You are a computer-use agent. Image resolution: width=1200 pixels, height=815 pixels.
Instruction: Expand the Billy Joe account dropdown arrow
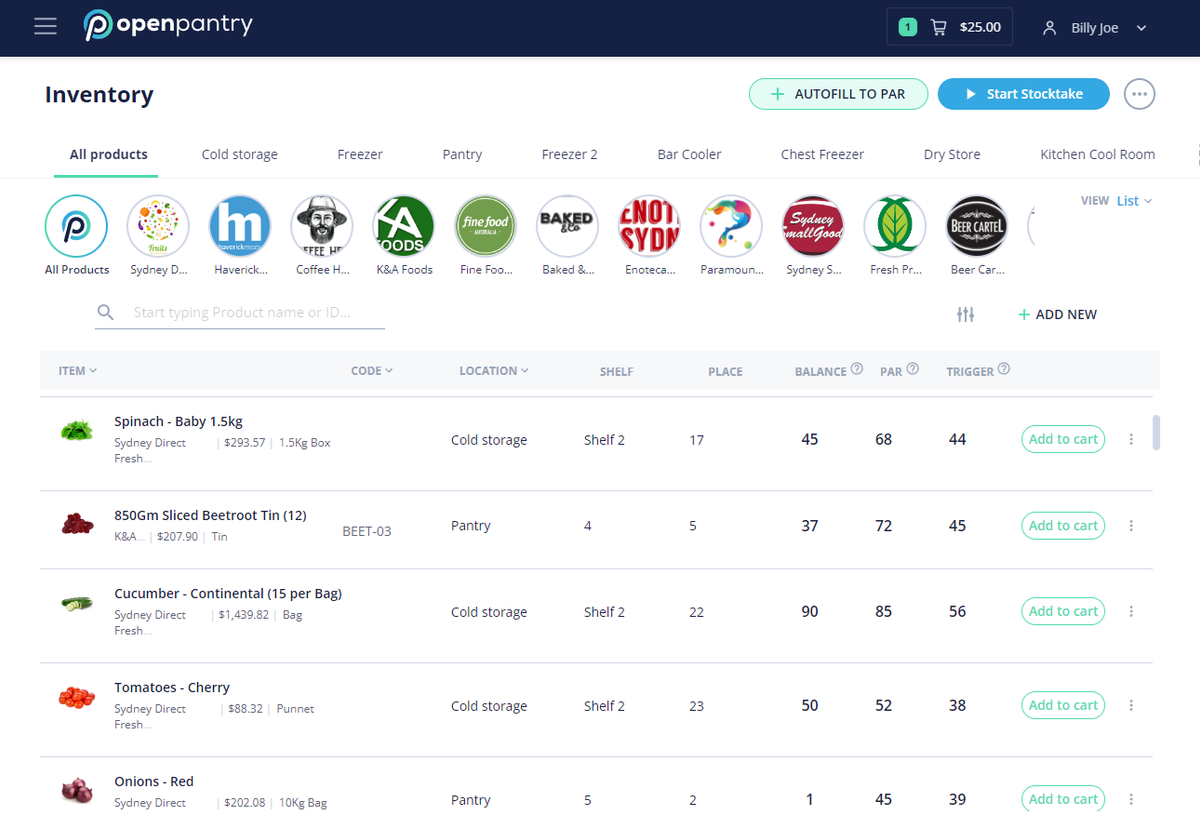[1142, 28]
